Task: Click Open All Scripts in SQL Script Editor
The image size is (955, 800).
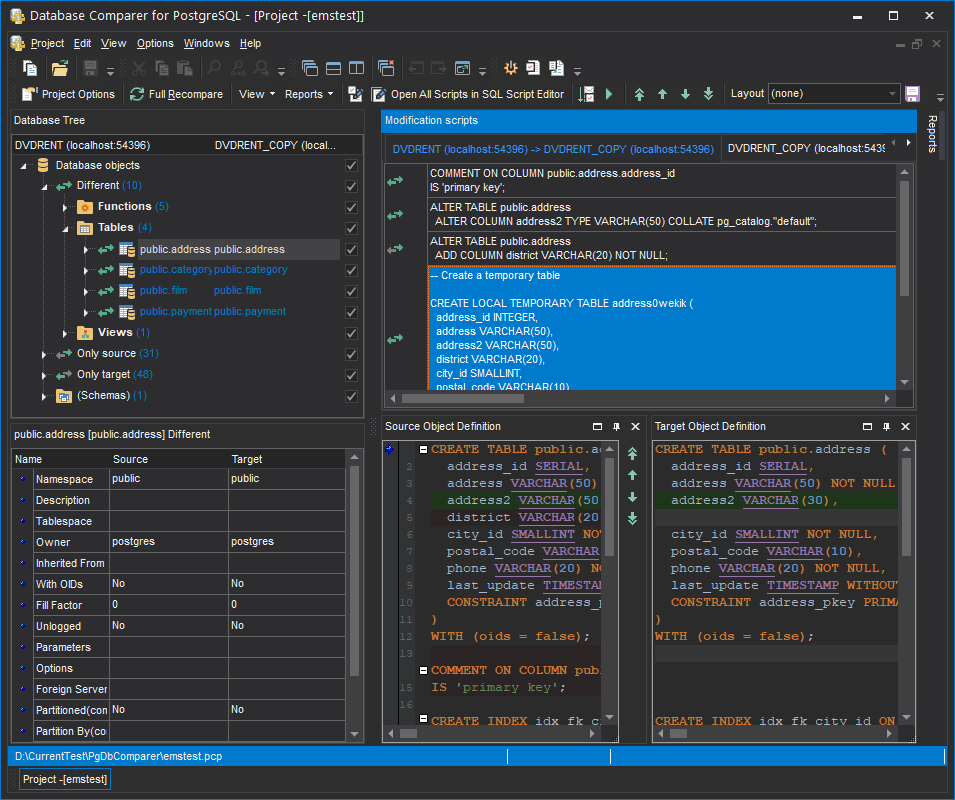Action: [x=468, y=94]
